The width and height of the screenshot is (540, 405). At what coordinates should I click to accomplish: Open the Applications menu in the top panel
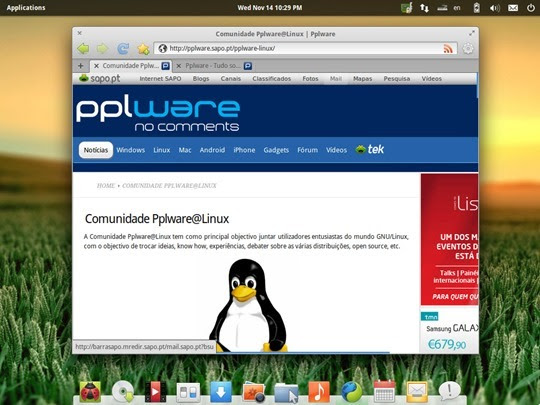pos(26,8)
